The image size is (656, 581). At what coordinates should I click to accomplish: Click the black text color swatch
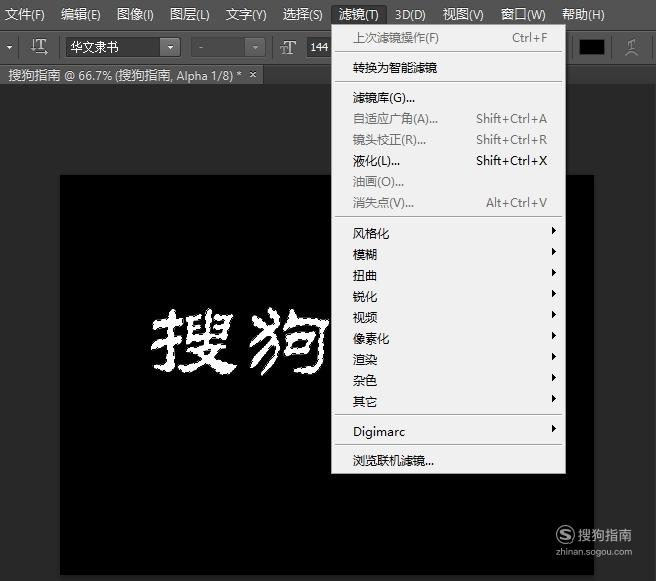coord(592,47)
